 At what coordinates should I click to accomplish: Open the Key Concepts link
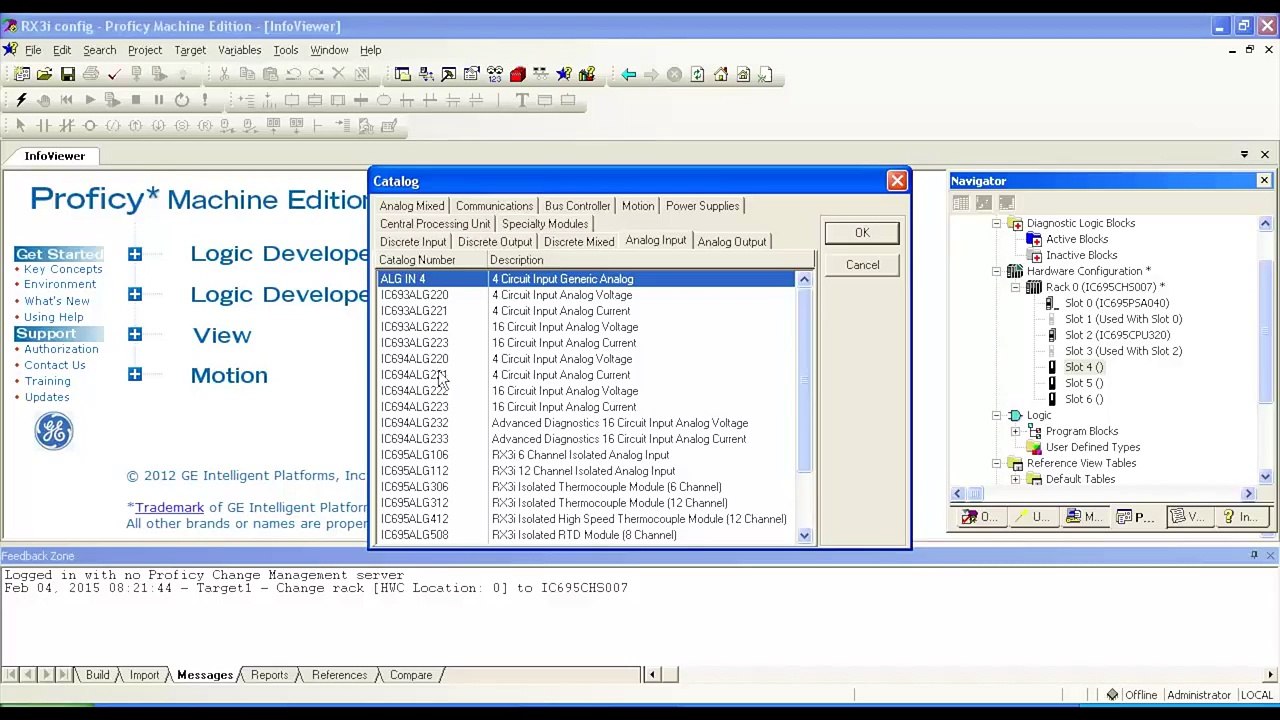point(63,269)
